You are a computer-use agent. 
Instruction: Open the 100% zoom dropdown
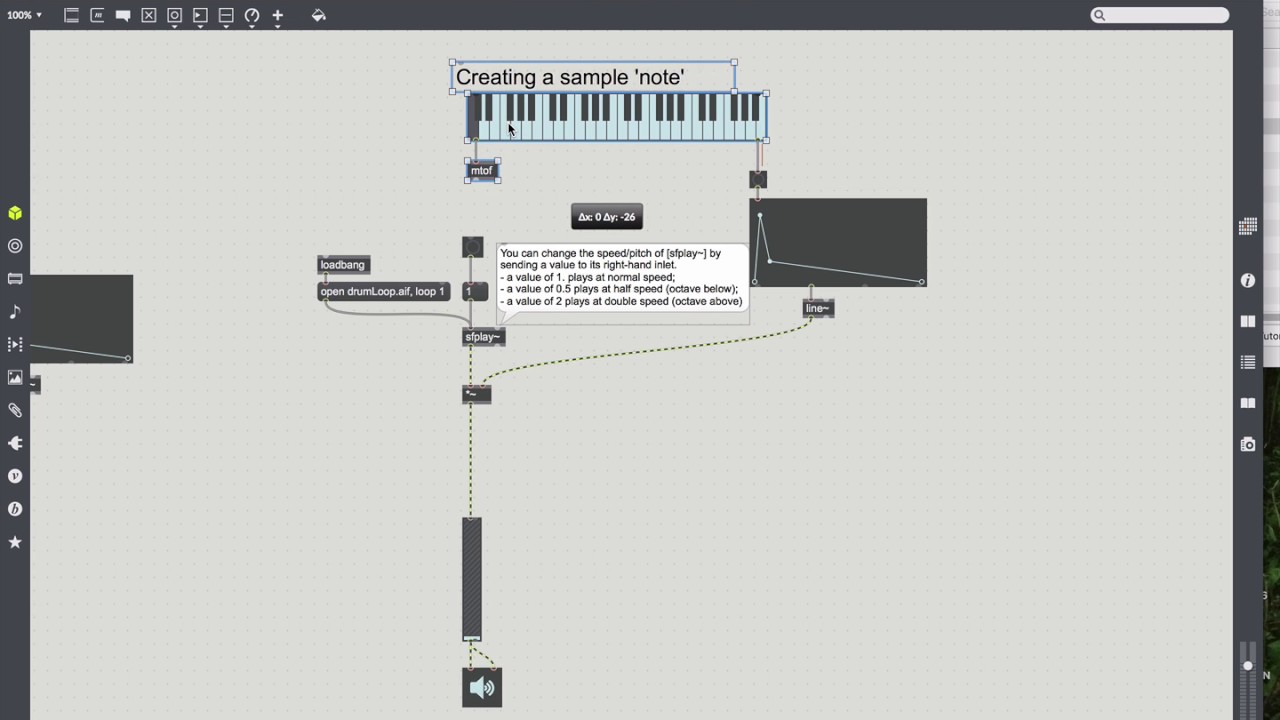(x=25, y=15)
